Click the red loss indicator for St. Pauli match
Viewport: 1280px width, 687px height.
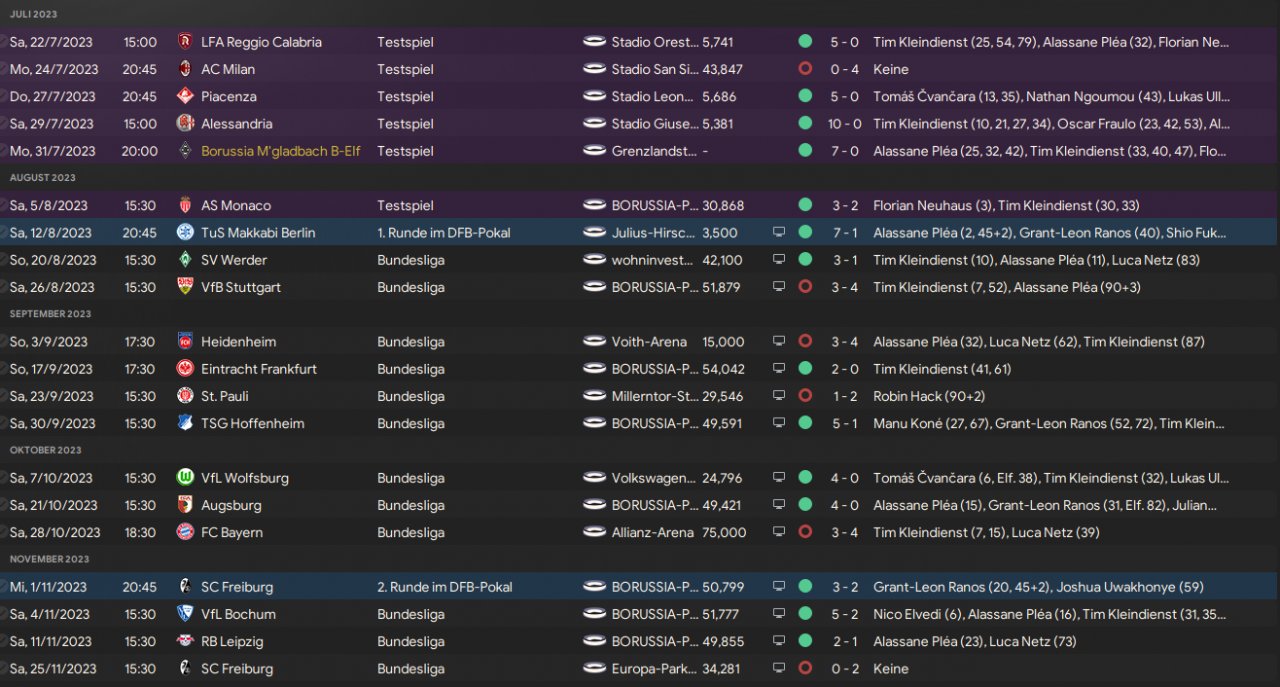(x=805, y=396)
